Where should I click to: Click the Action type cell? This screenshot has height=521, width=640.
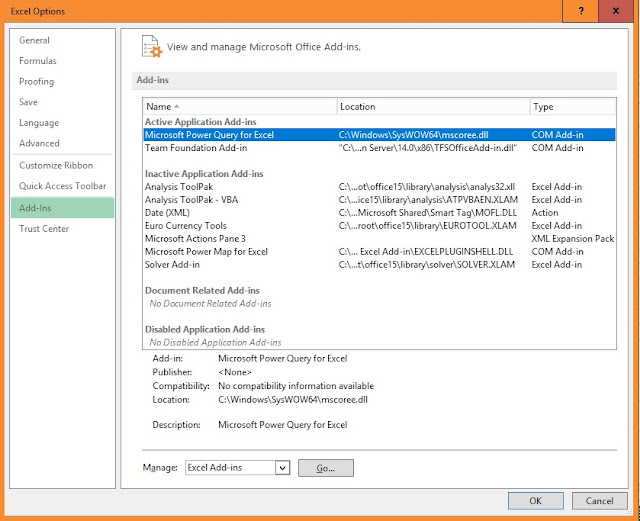click(545, 213)
